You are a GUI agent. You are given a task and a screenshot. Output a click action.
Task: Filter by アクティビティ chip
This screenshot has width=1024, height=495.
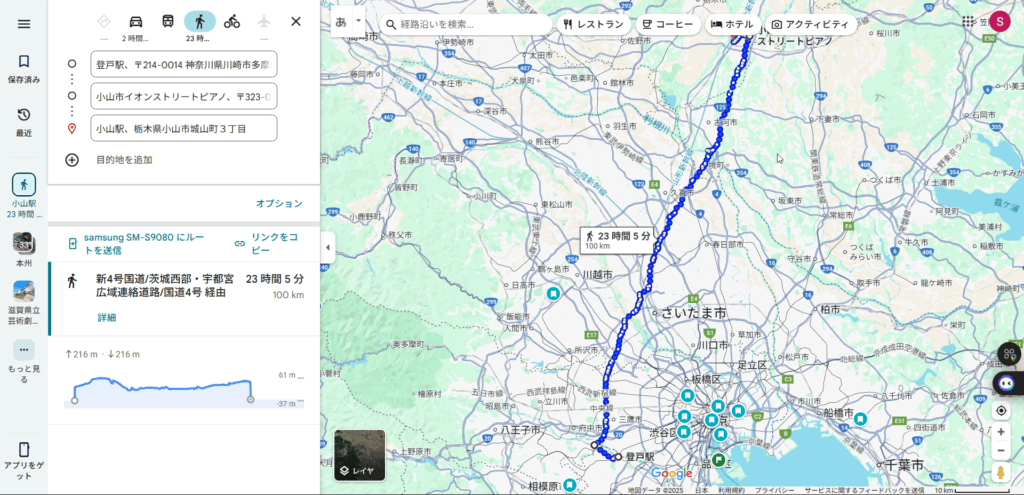click(810, 25)
